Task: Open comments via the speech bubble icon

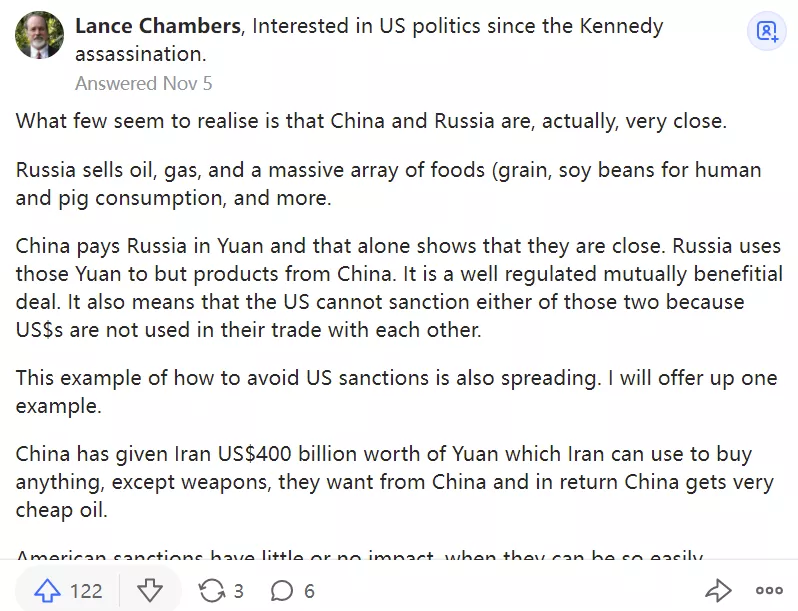Action: pos(281,591)
